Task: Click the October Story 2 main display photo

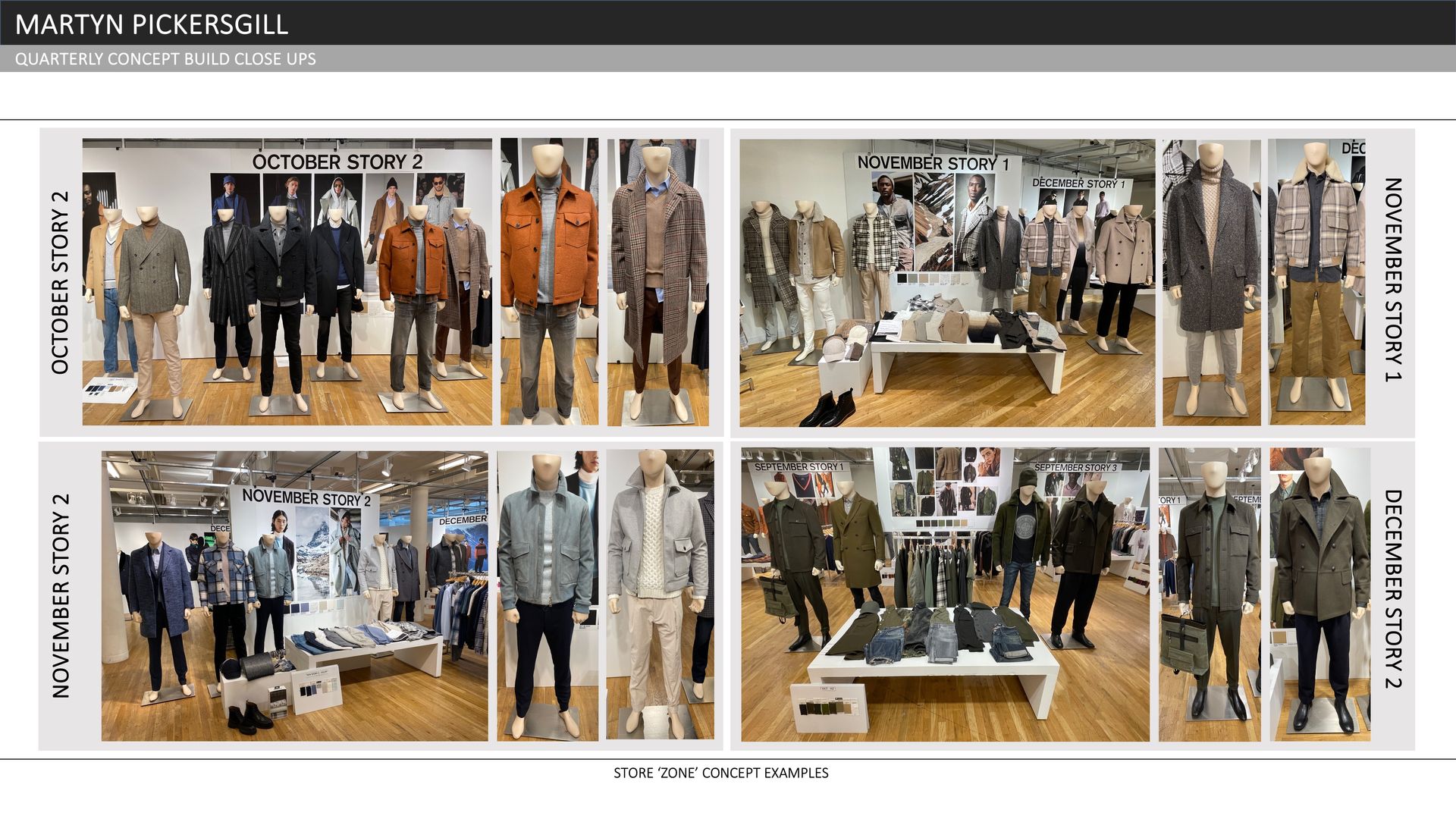Action: point(287,281)
